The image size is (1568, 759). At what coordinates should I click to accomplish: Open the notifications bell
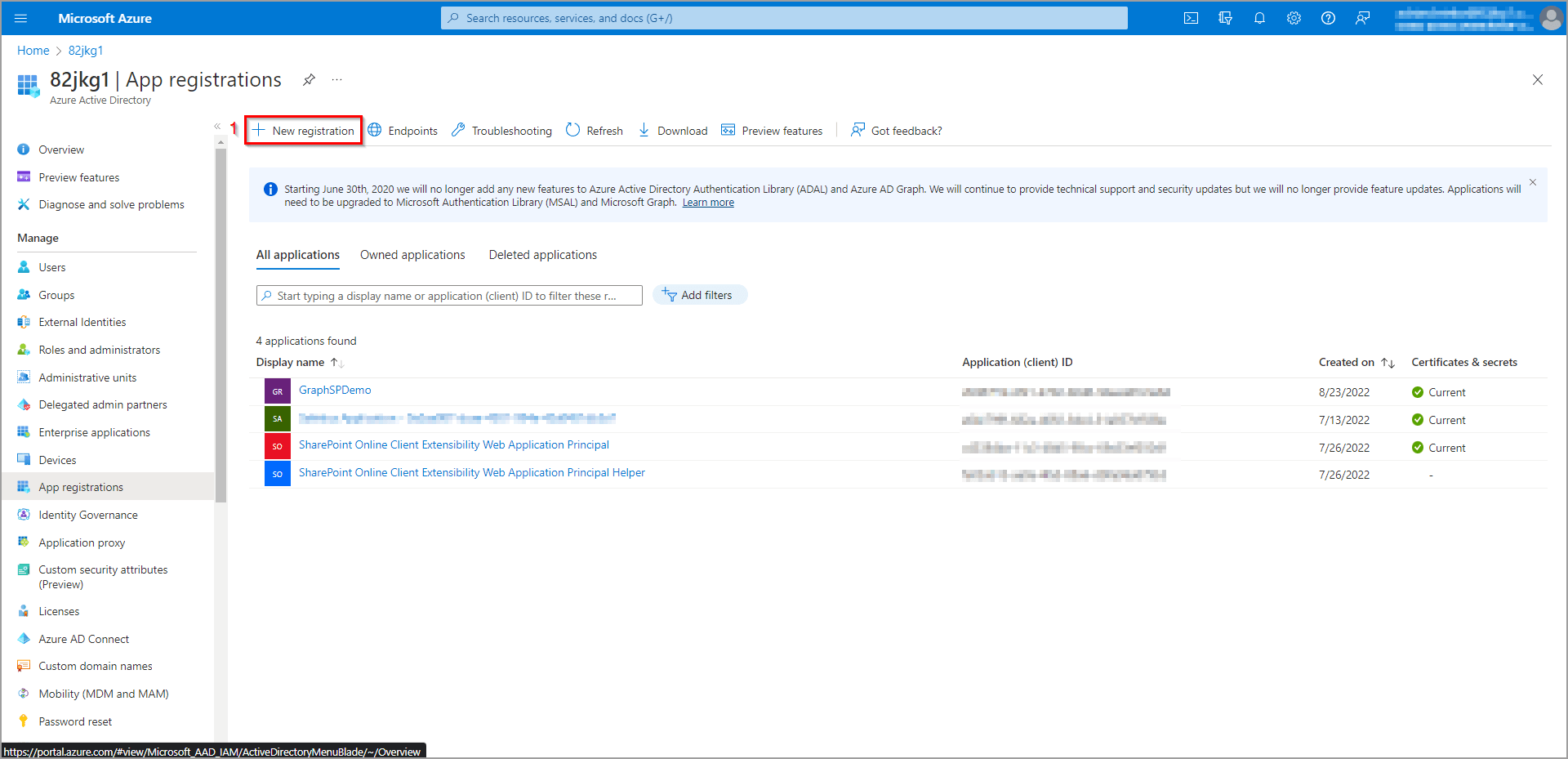click(x=1259, y=18)
